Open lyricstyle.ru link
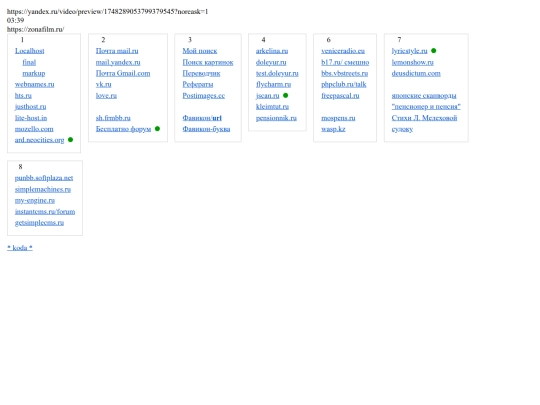Image resolution: width=540 pixels, height=405 pixels. point(409,51)
